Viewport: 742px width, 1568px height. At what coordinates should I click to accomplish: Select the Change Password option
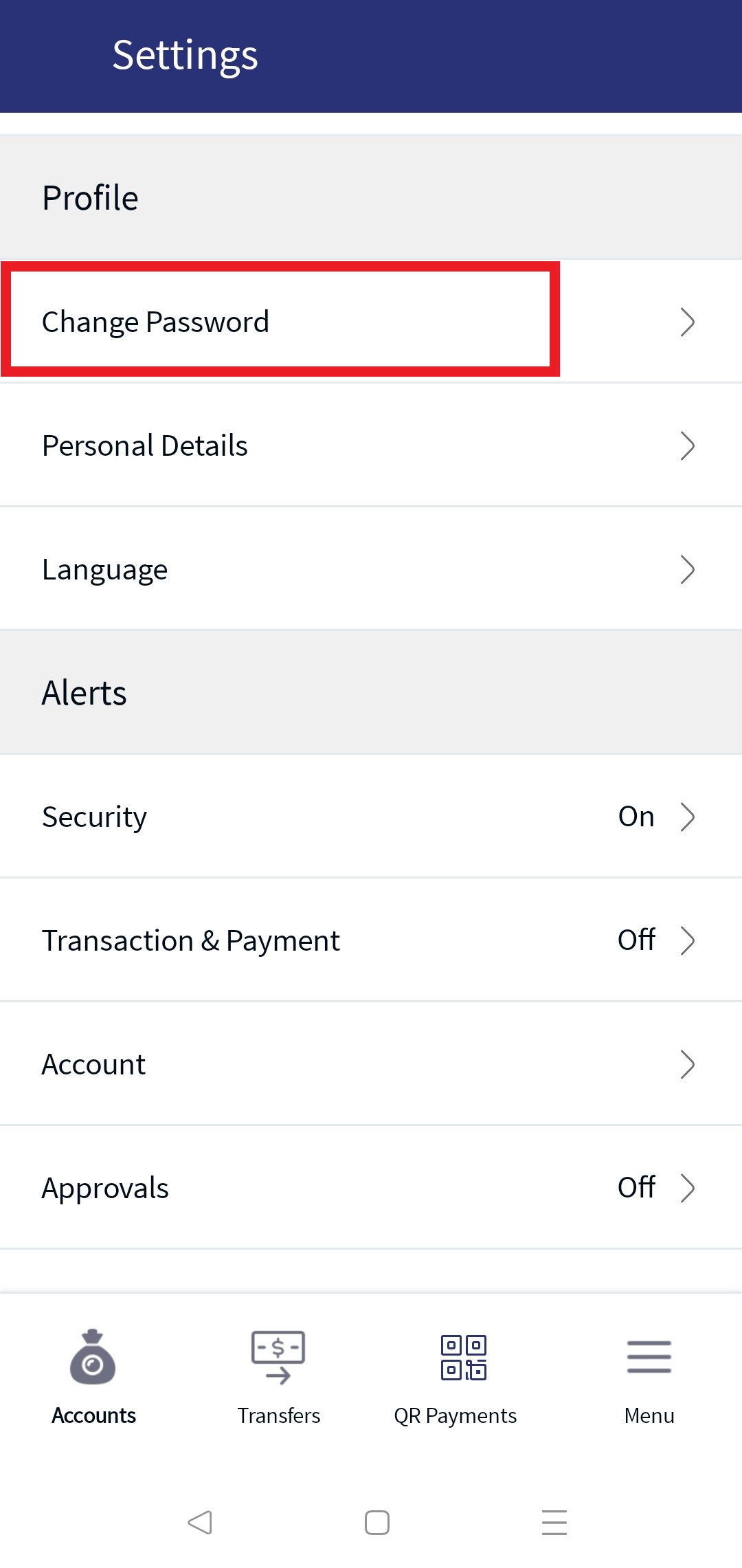click(x=371, y=321)
